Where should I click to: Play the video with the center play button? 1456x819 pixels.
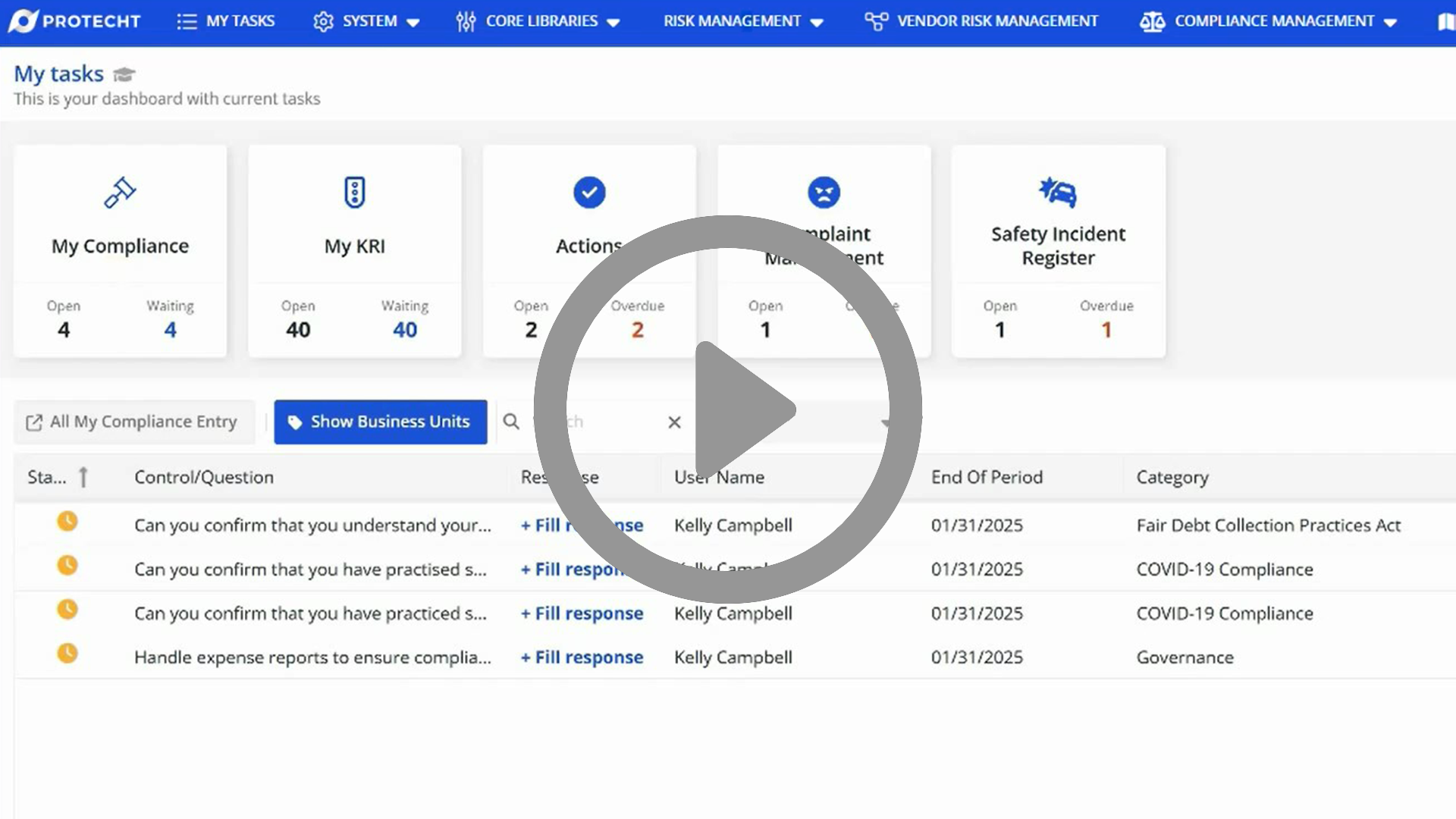(728, 409)
